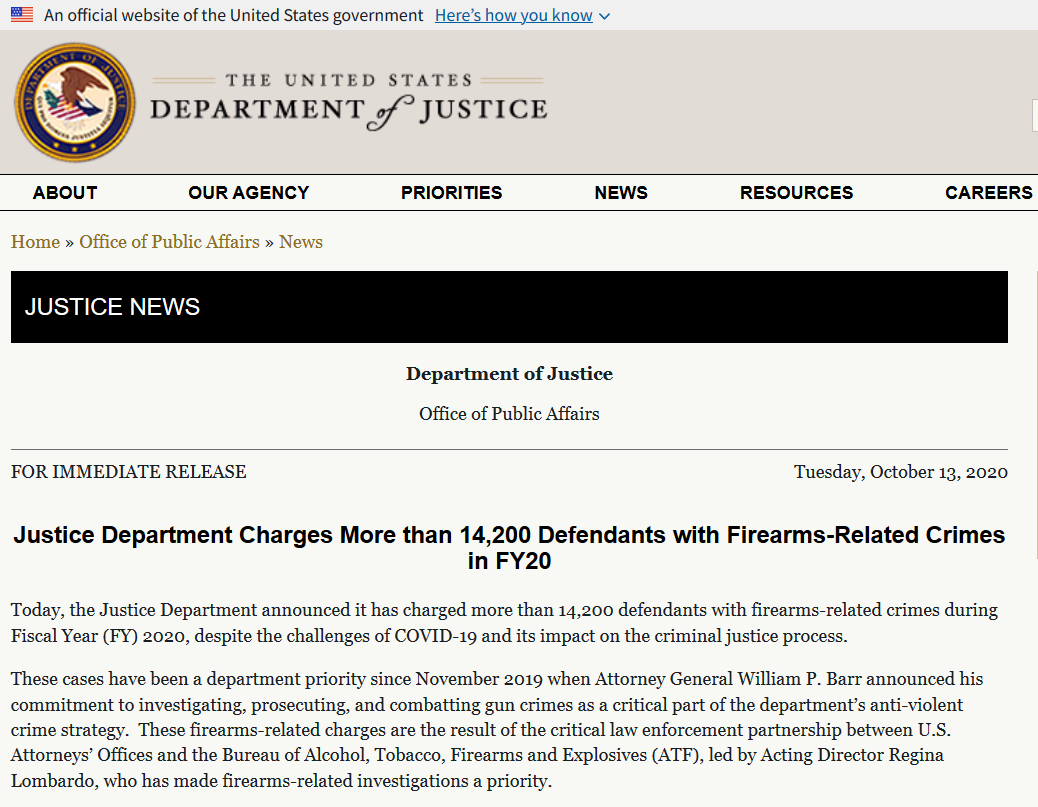Click the "An official website" banner text
This screenshot has width=1038, height=807.
coord(233,15)
